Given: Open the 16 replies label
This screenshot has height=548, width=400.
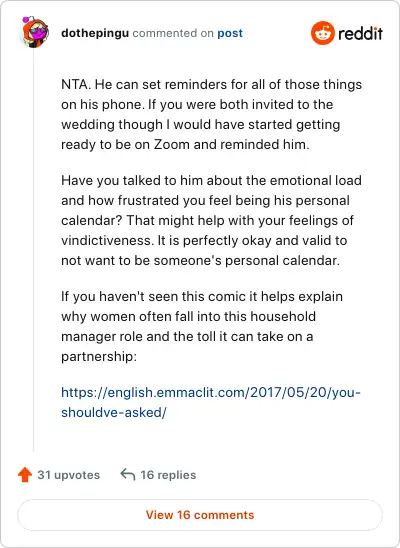Looking at the screenshot, I should pyautogui.click(x=168, y=475).
